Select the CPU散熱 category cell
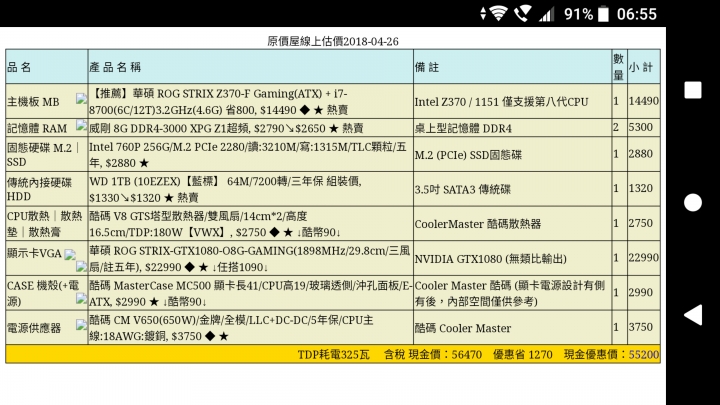 47,224
